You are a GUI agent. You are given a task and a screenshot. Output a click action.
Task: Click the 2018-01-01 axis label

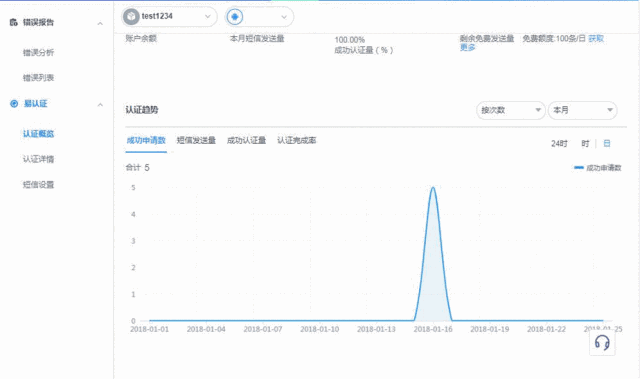click(149, 329)
